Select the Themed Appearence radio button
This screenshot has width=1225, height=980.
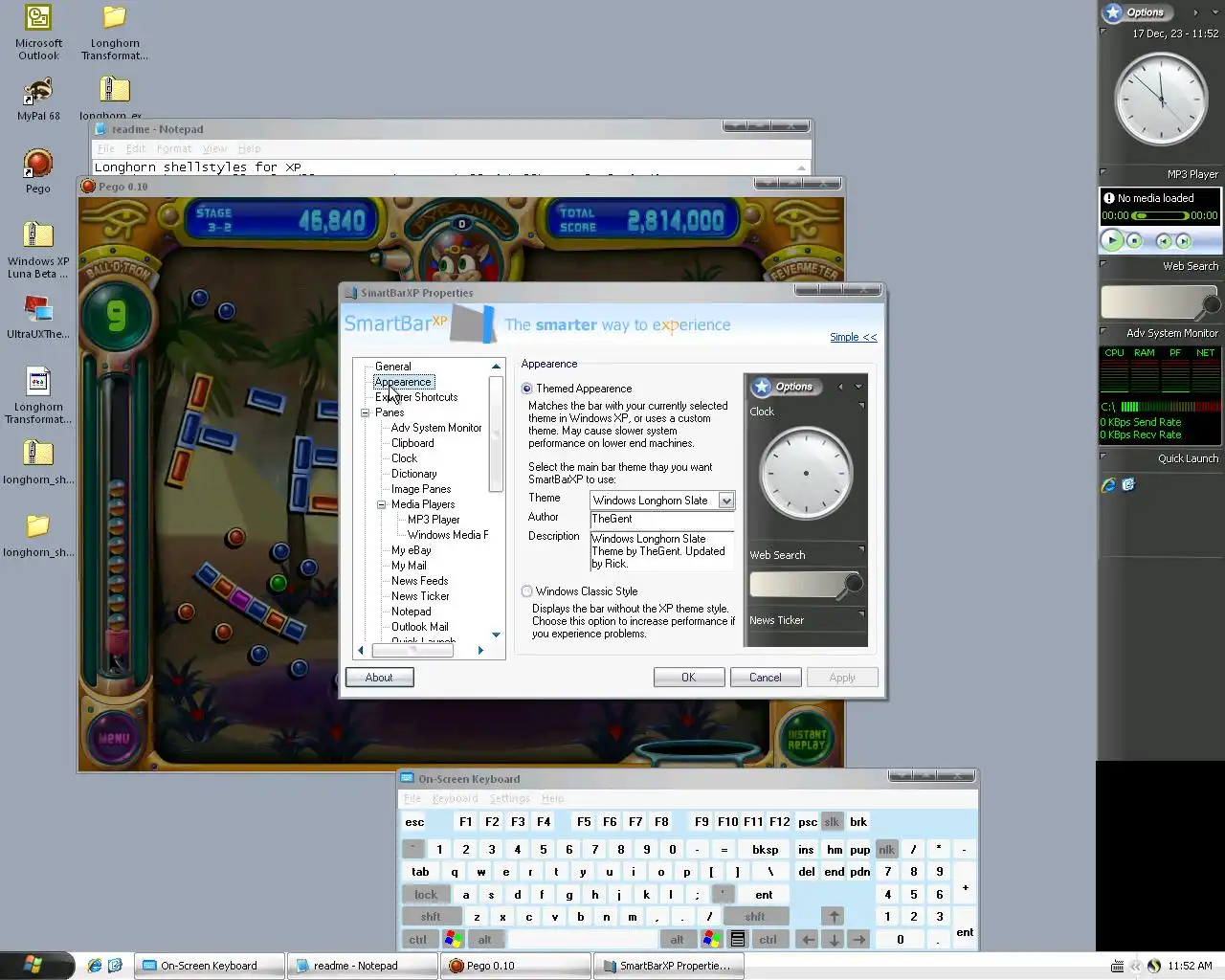click(x=526, y=389)
